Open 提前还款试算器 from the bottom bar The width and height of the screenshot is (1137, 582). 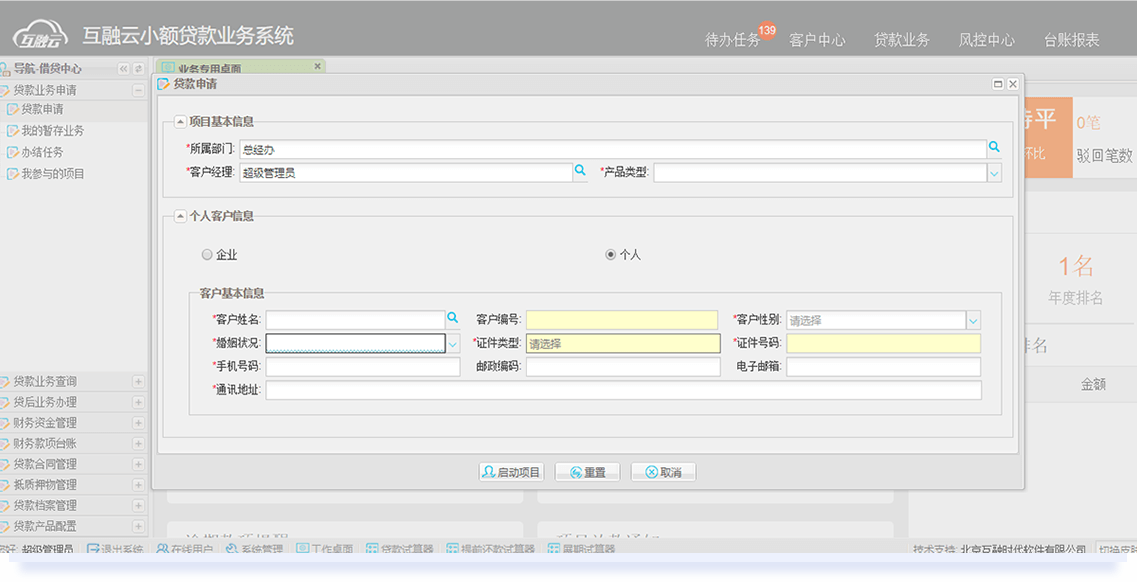pos(490,549)
